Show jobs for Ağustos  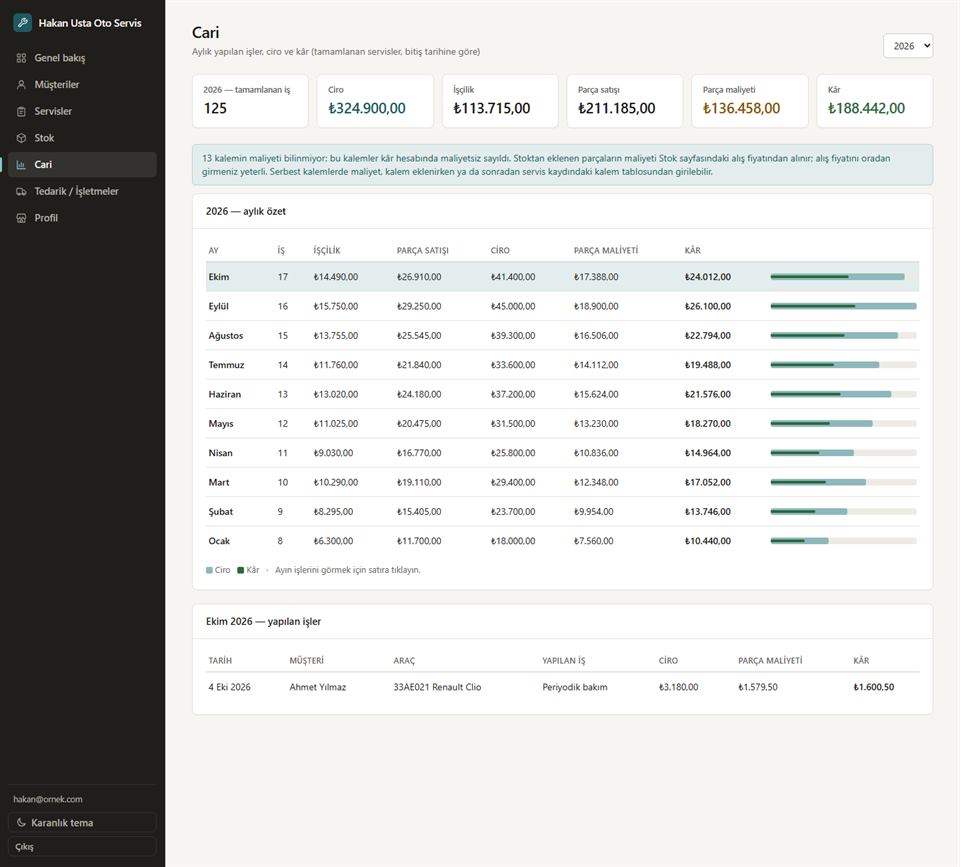(x=563, y=336)
